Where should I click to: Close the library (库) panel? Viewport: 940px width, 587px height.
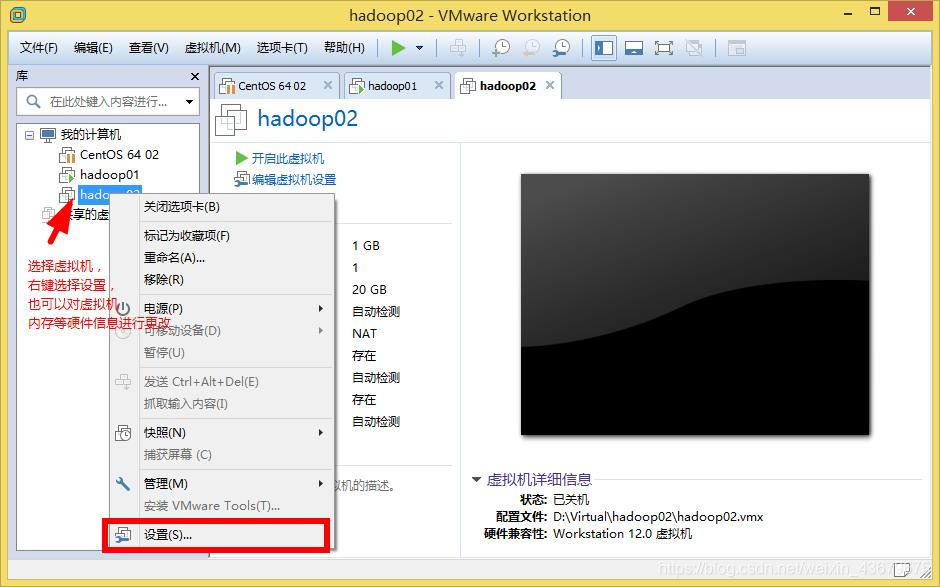click(x=194, y=76)
